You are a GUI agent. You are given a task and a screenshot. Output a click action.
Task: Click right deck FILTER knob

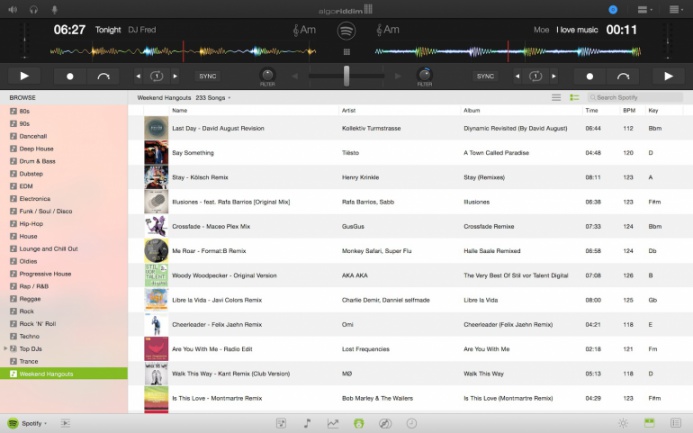click(x=425, y=74)
